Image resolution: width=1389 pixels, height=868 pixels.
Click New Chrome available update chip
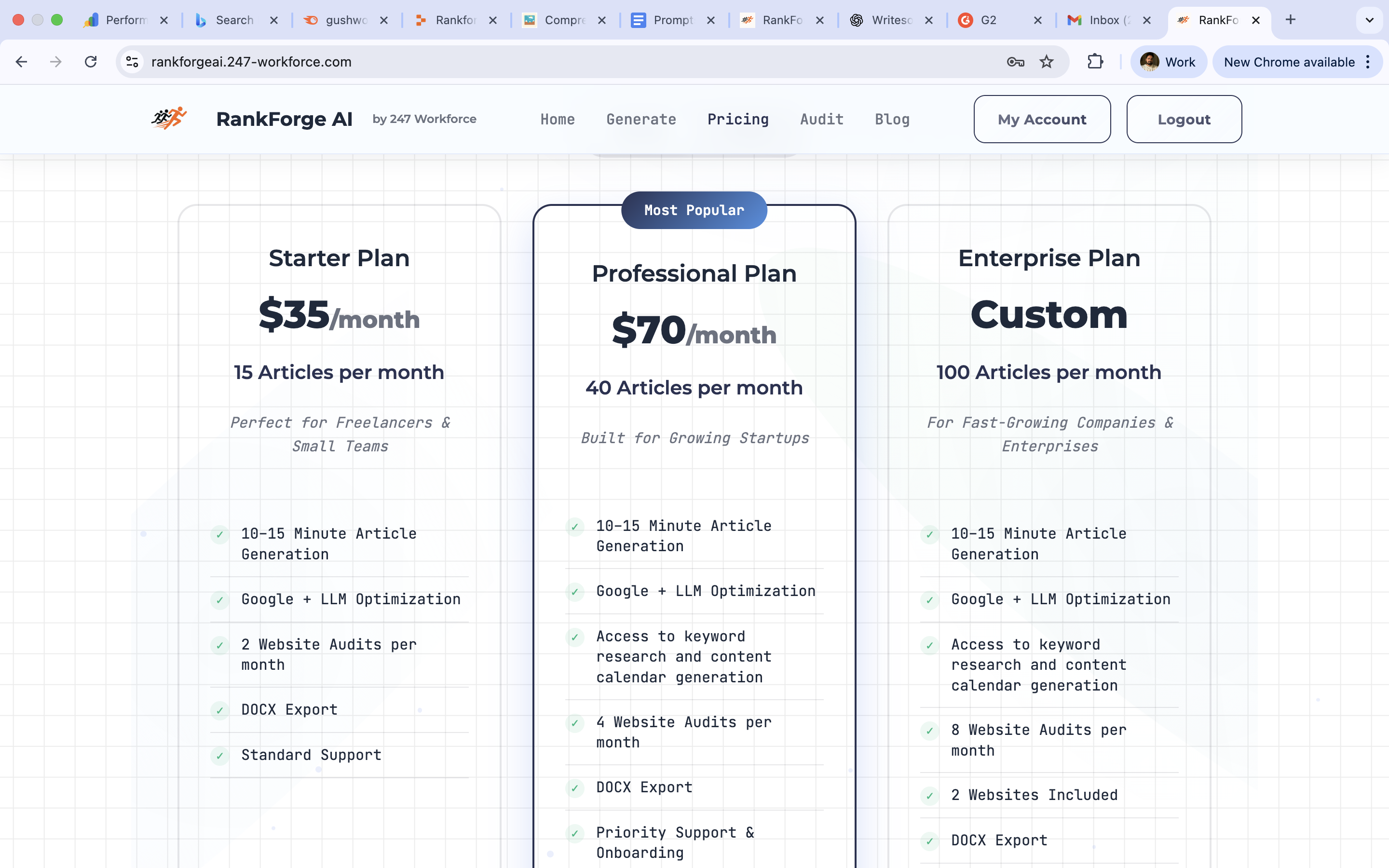(1289, 61)
